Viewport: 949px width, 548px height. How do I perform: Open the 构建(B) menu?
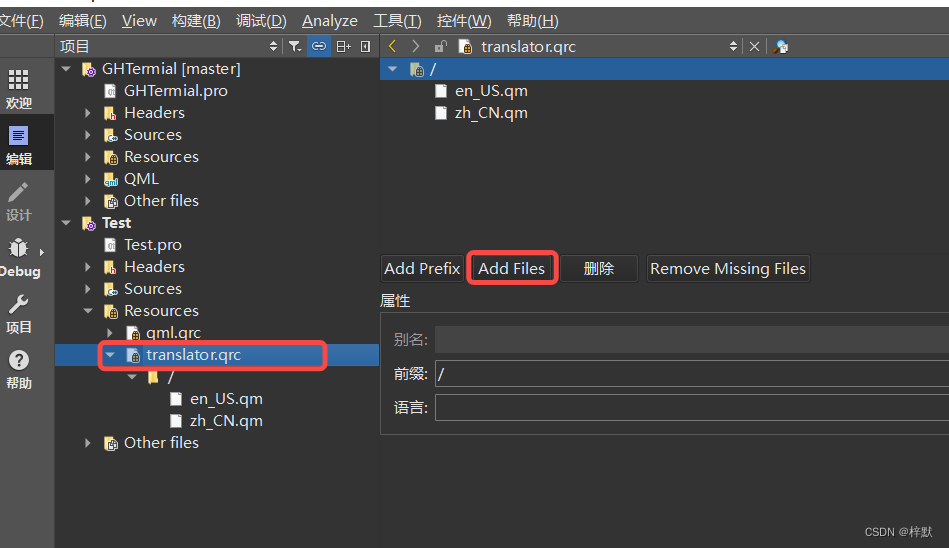point(196,21)
